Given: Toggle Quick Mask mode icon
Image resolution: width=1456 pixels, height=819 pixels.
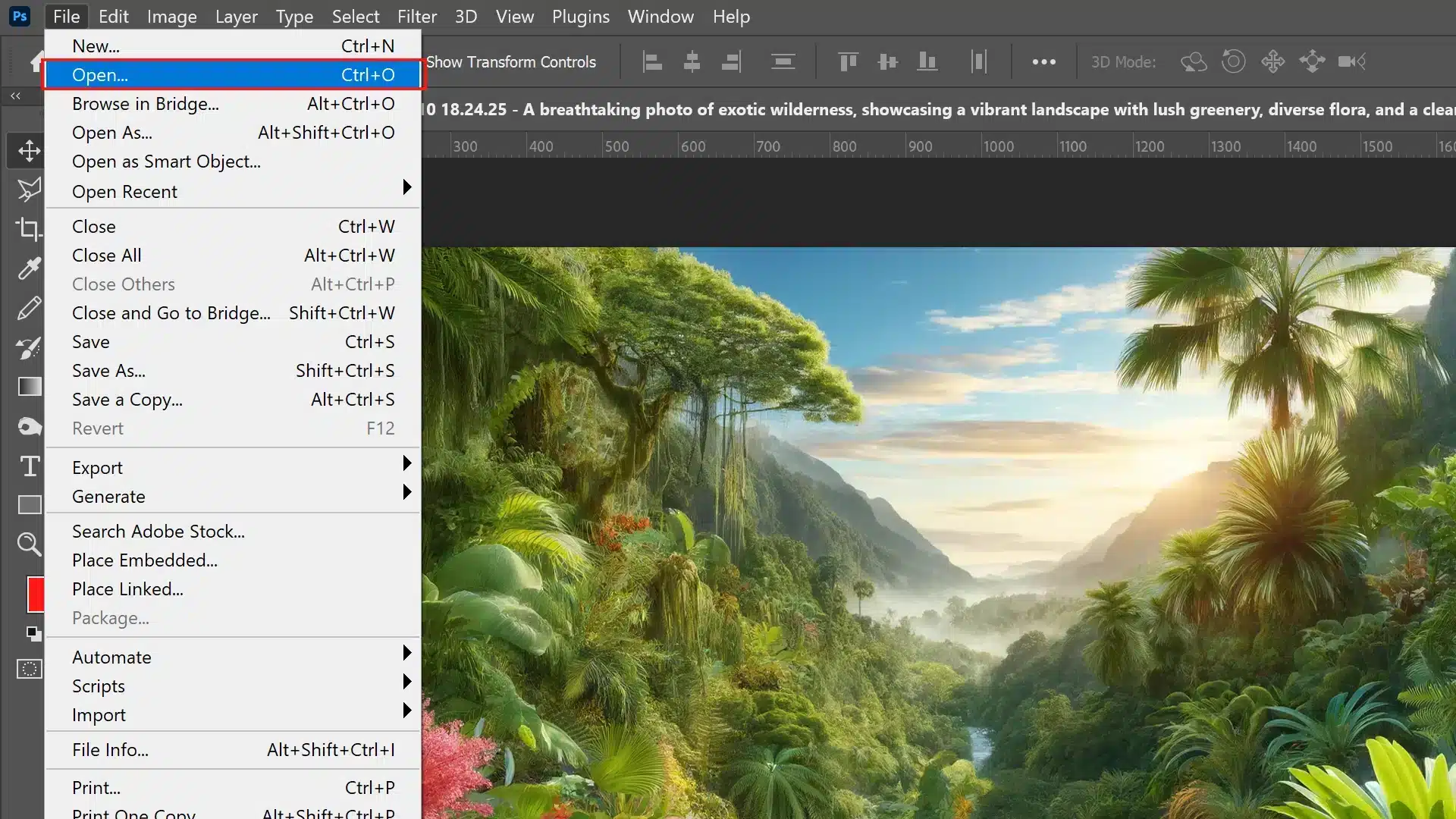Looking at the screenshot, I should tap(29, 669).
